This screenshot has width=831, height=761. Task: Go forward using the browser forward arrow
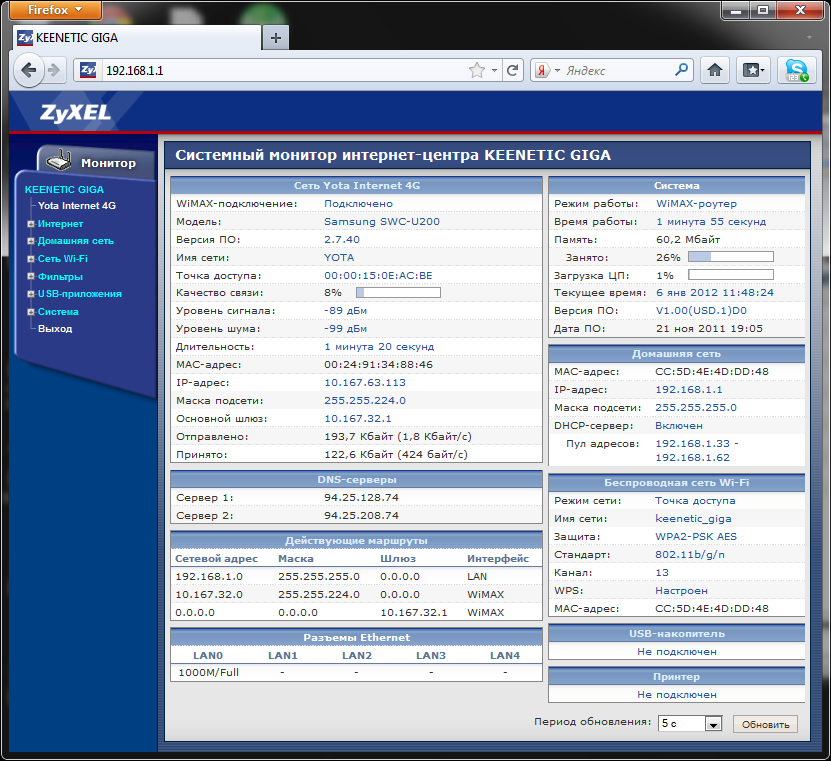click(x=54, y=70)
